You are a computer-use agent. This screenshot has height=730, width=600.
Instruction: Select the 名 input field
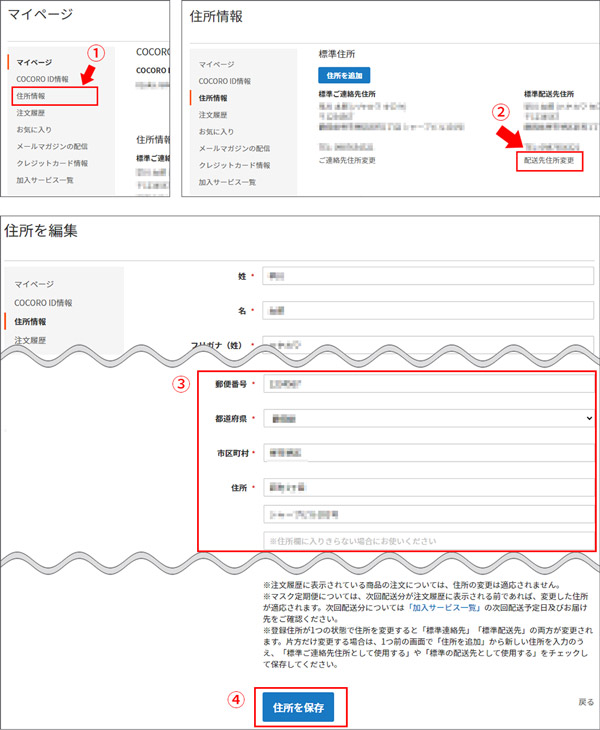427,309
